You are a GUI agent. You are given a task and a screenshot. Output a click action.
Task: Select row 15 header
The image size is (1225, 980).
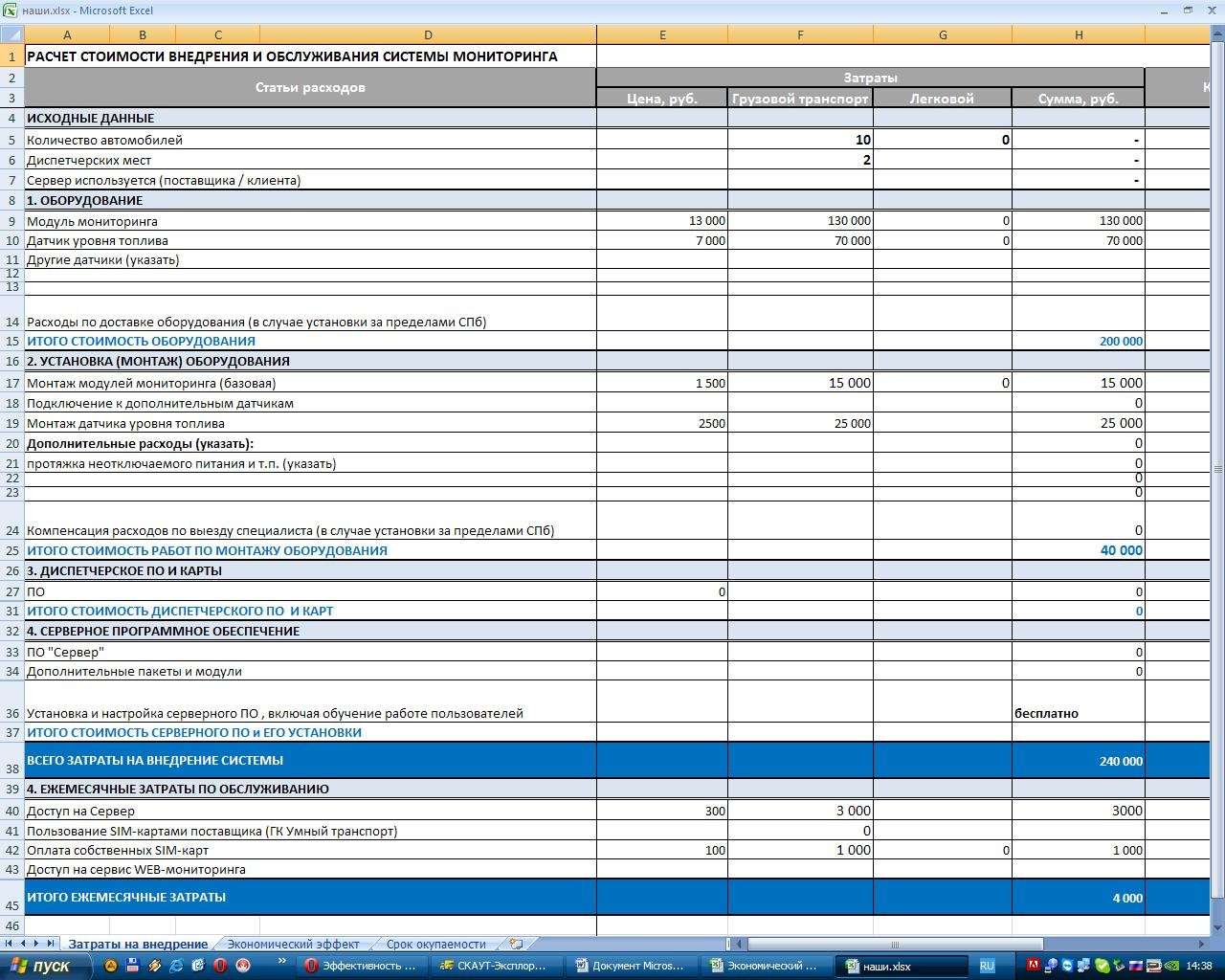11,341
